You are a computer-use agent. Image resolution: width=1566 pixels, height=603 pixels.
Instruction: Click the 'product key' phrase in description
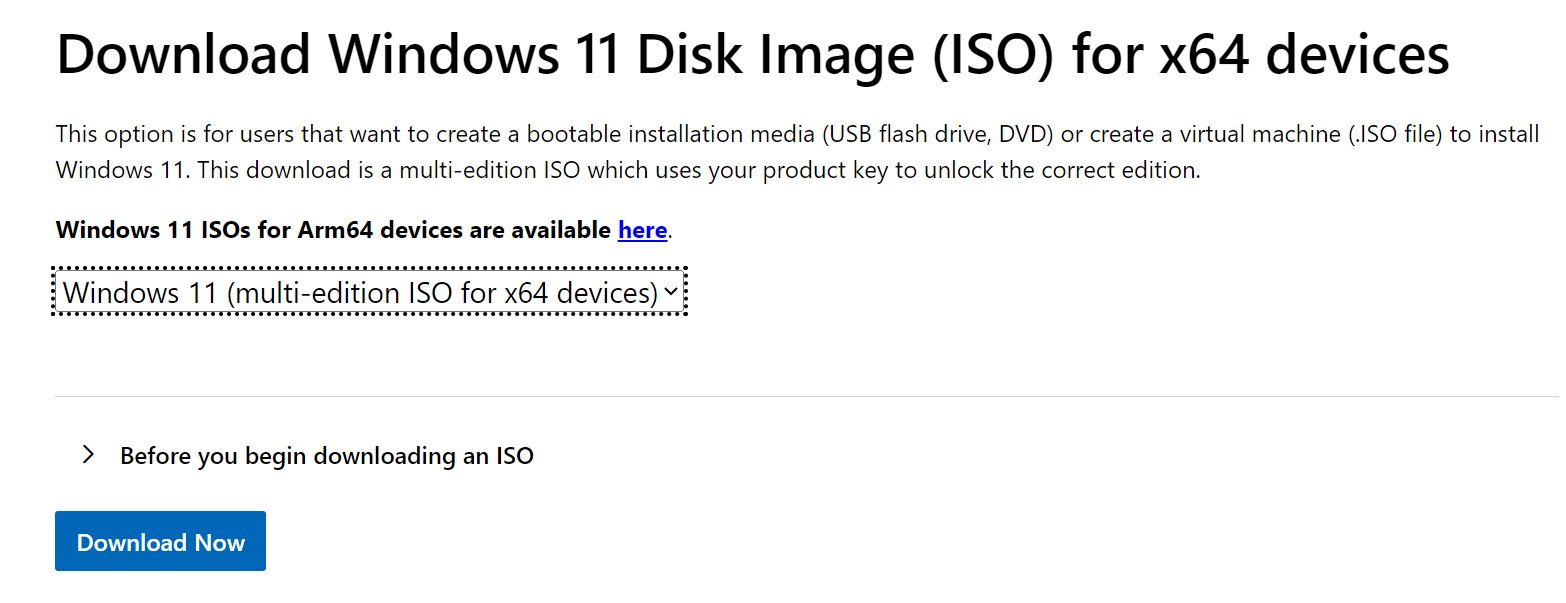pos(829,170)
